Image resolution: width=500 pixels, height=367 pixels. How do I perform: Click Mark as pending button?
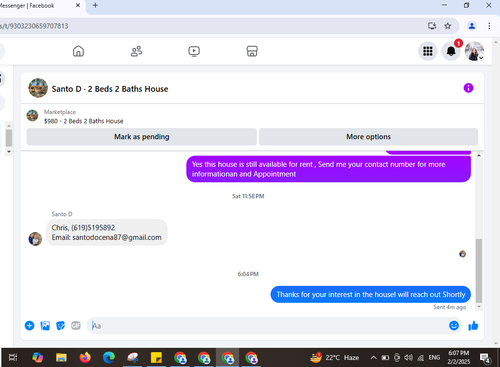coord(142,137)
